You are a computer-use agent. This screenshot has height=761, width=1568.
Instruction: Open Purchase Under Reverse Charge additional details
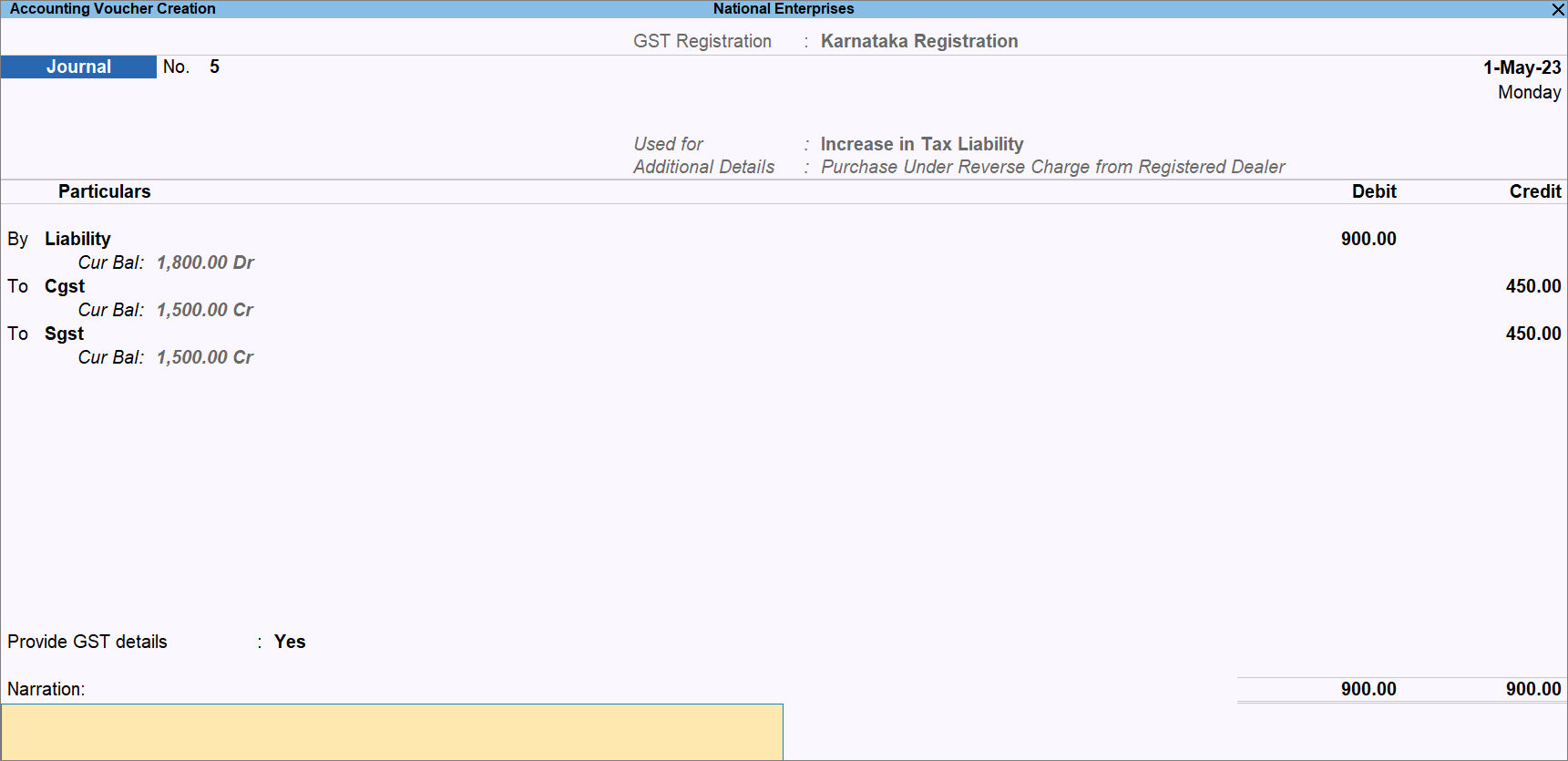pos(1052,167)
